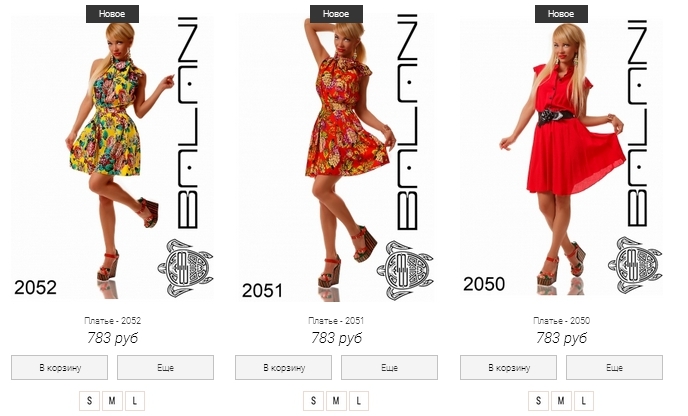The height and width of the screenshot is (416, 688).
Task: Select size S for dress 2052
Action: [90, 401]
